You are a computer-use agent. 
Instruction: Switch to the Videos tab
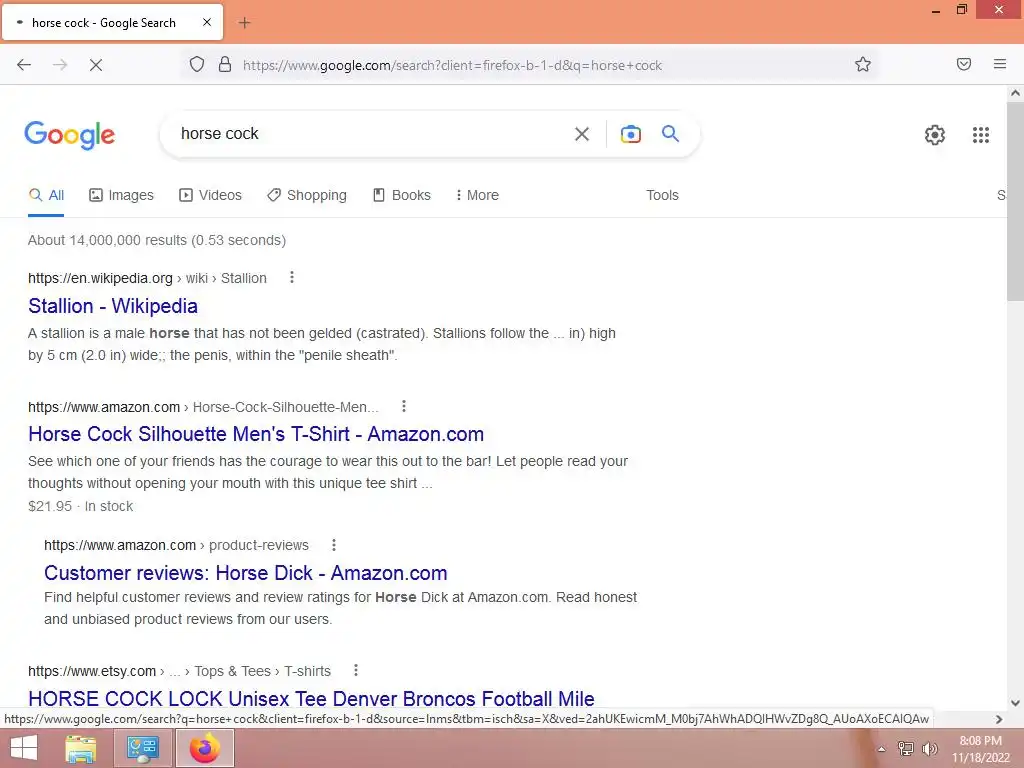(210, 195)
